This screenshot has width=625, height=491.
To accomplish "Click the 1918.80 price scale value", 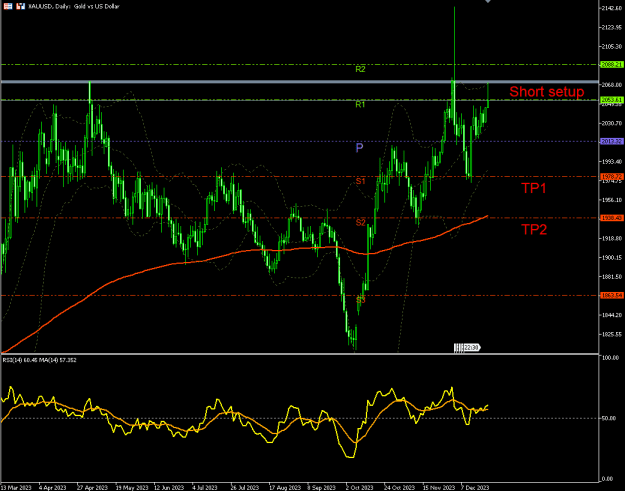I will click(613, 238).
